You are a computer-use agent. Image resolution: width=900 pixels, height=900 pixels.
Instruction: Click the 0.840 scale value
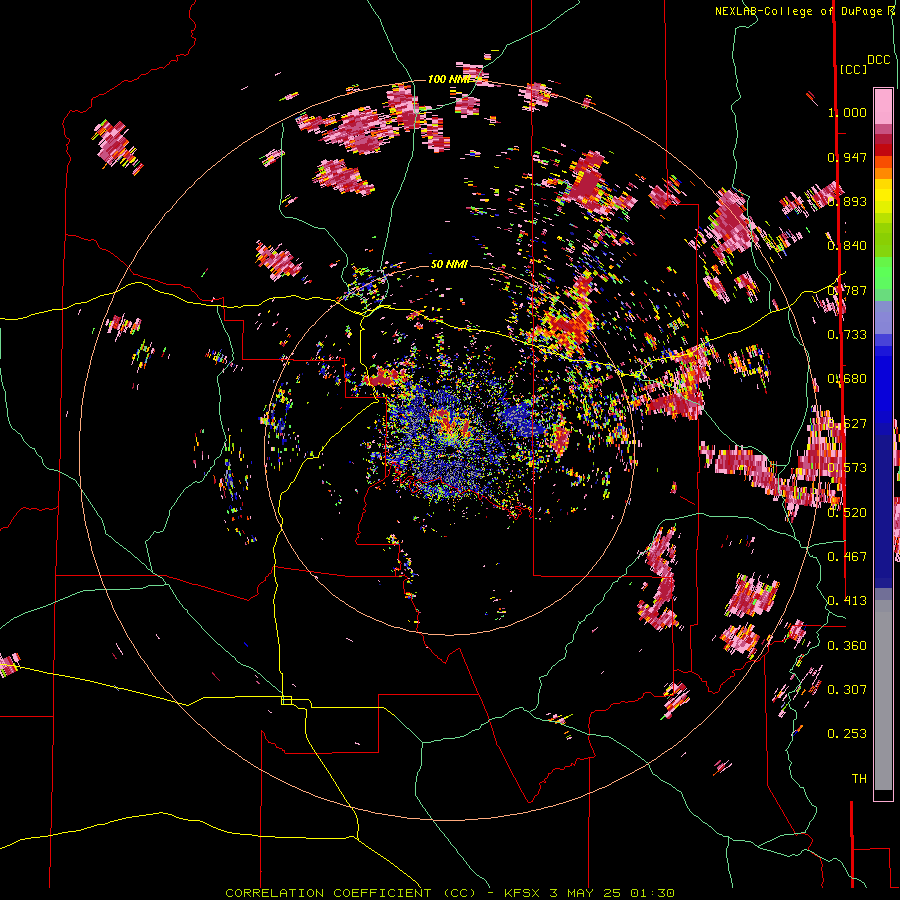(x=847, y=246)
